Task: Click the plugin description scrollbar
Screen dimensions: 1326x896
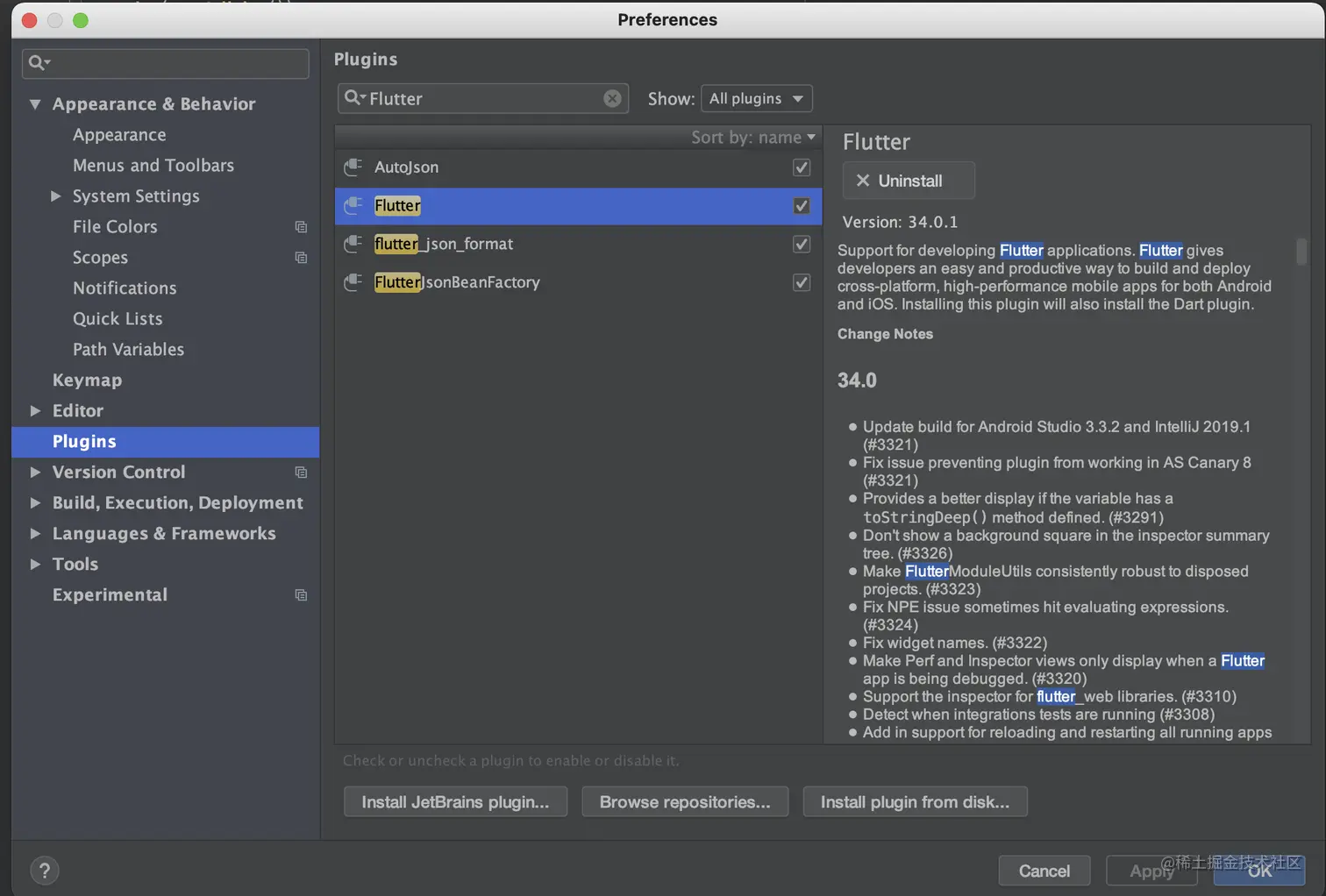Action: click(x=1301, y=252)
